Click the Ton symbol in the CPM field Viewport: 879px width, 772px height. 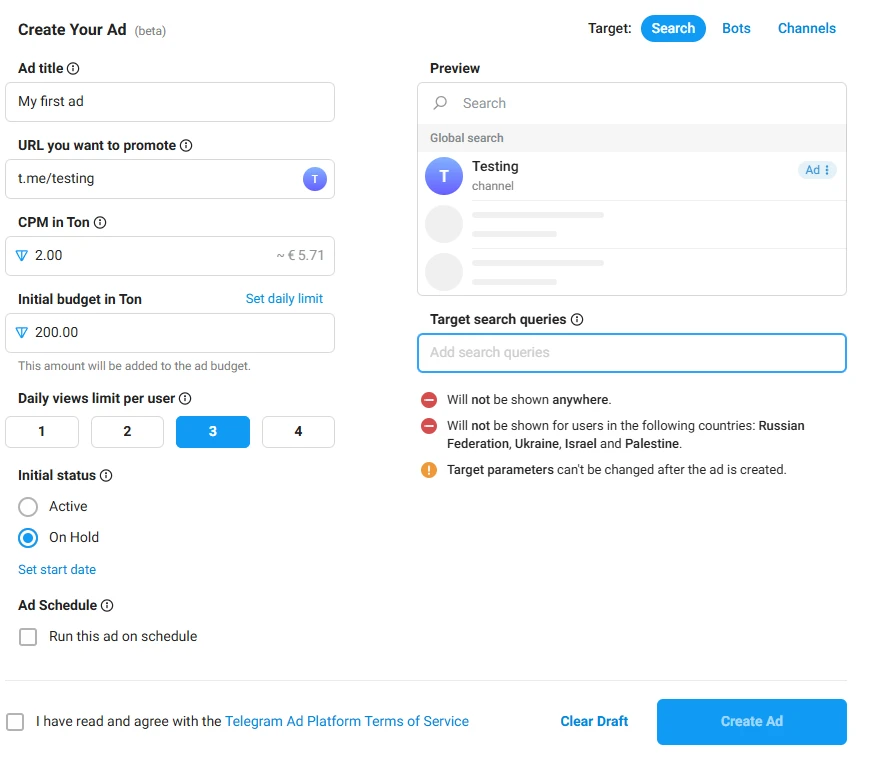[x=21, y=256]
